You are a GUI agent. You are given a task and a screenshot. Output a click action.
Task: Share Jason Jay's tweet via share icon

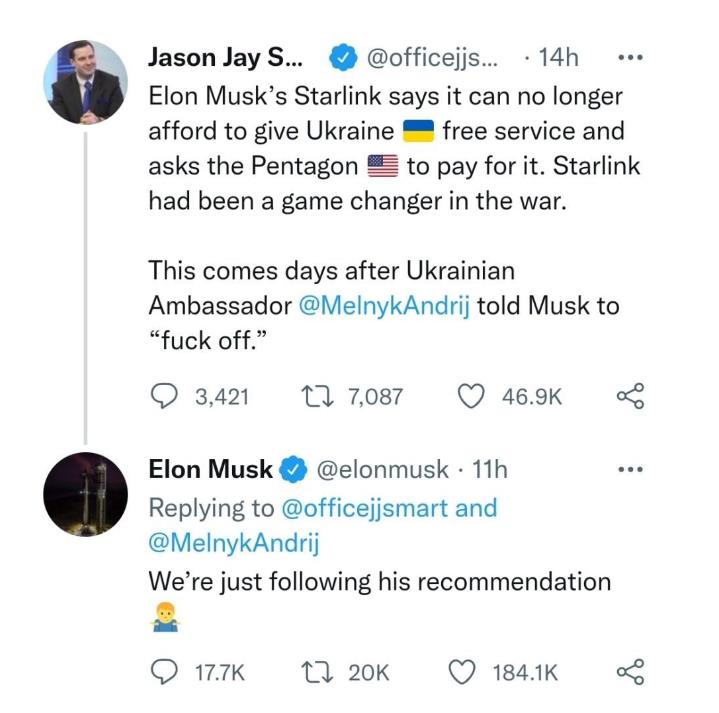[x=631, y=396]
